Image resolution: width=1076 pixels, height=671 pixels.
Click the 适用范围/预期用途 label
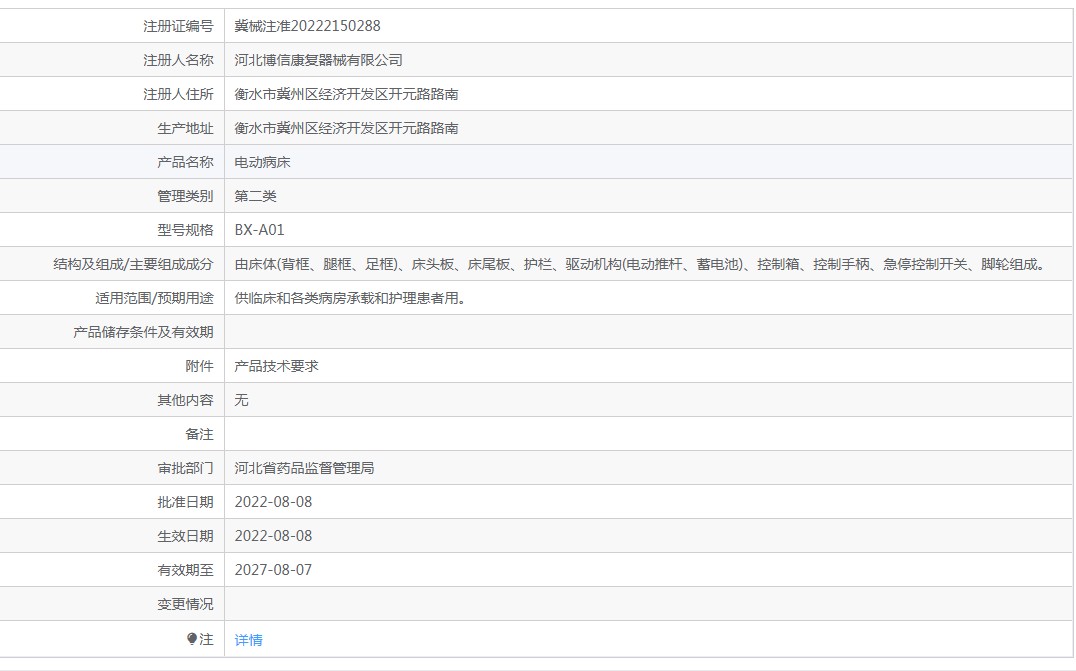click(154, 298)
